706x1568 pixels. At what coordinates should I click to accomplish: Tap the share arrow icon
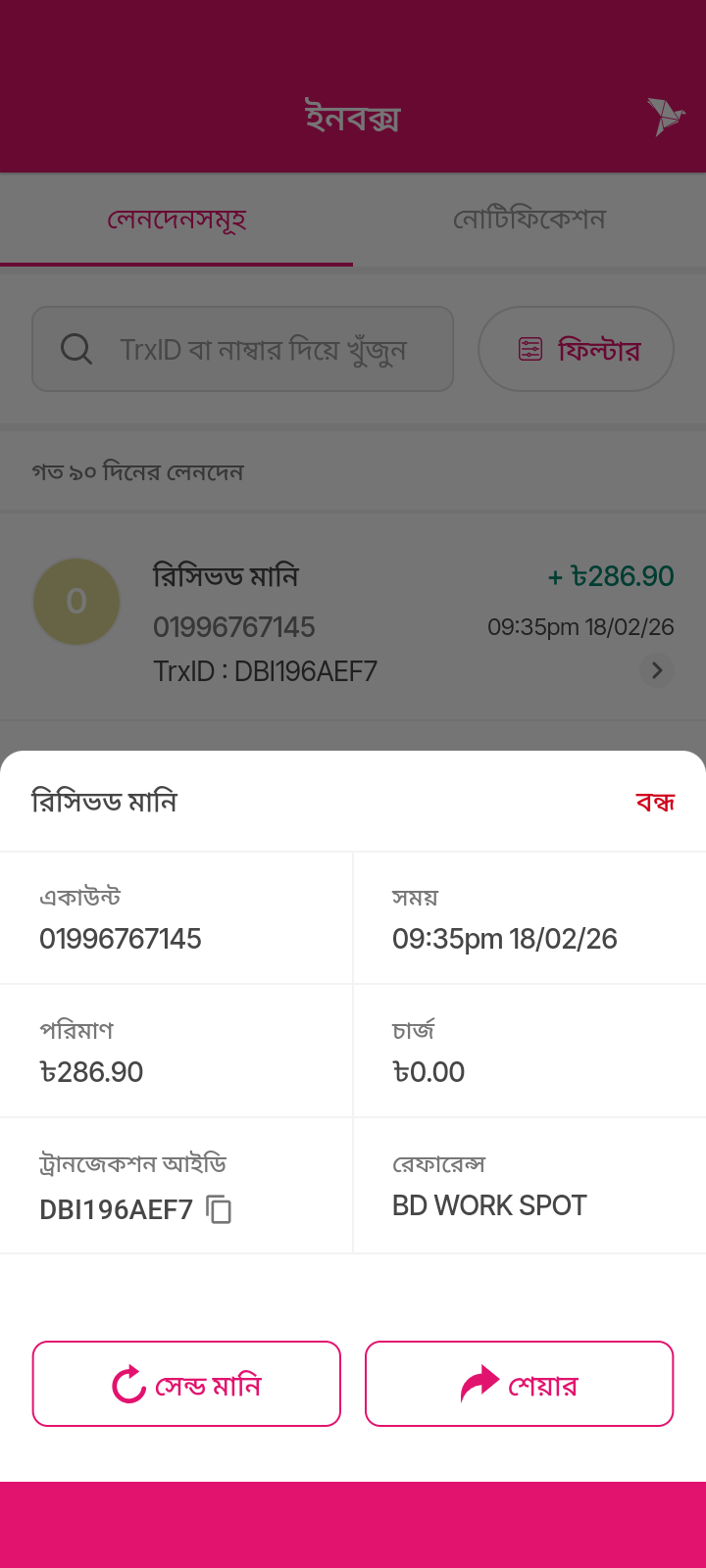479,1385
